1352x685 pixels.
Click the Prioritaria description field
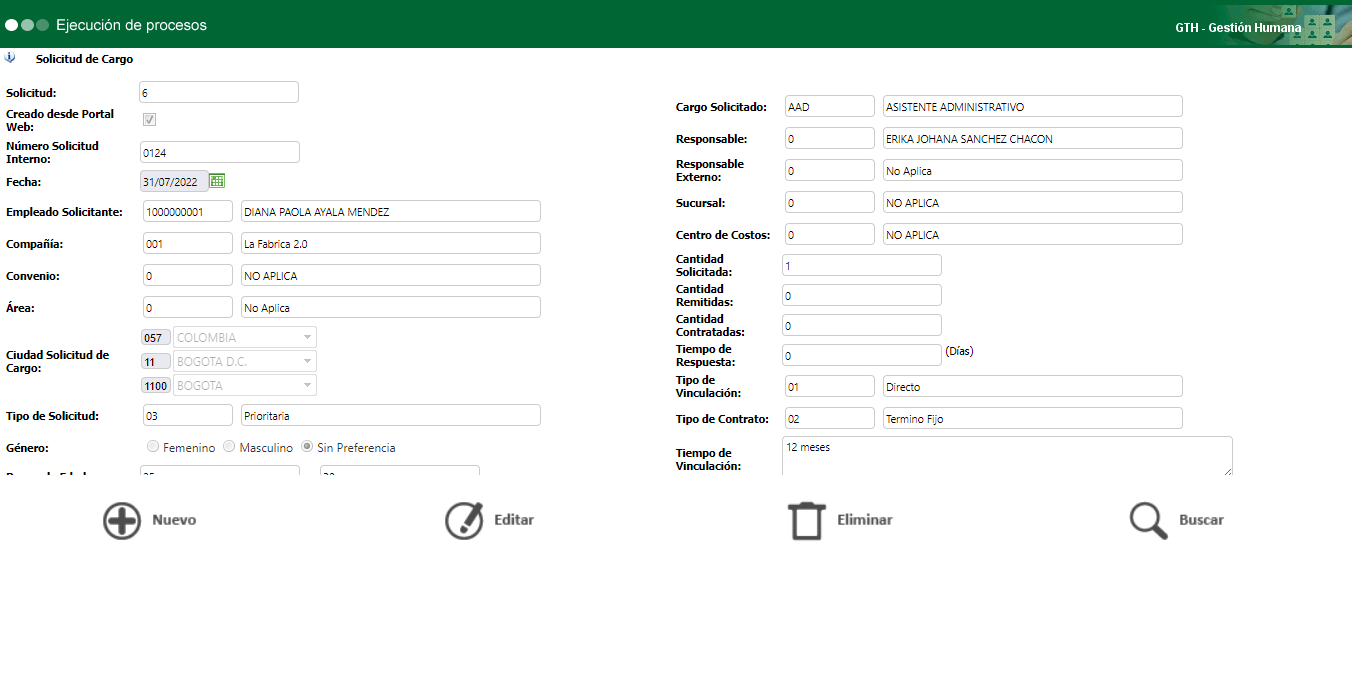coord(391,415)
